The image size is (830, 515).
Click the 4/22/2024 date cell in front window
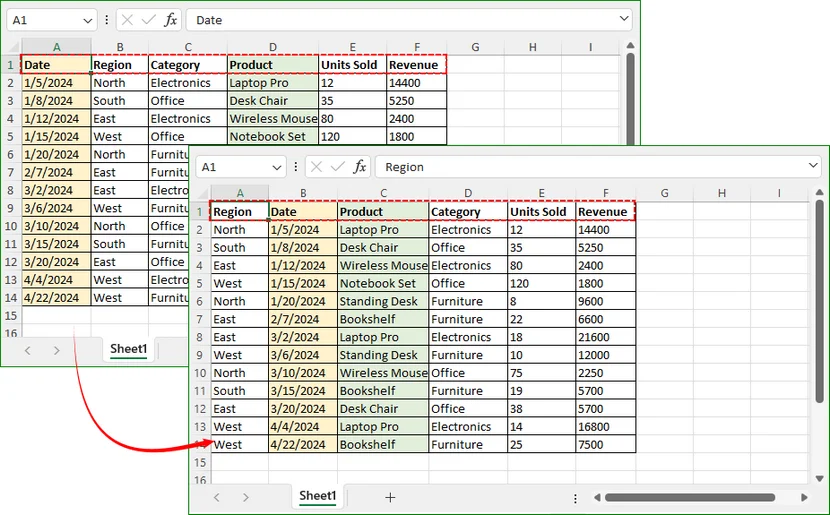(303, 445)
